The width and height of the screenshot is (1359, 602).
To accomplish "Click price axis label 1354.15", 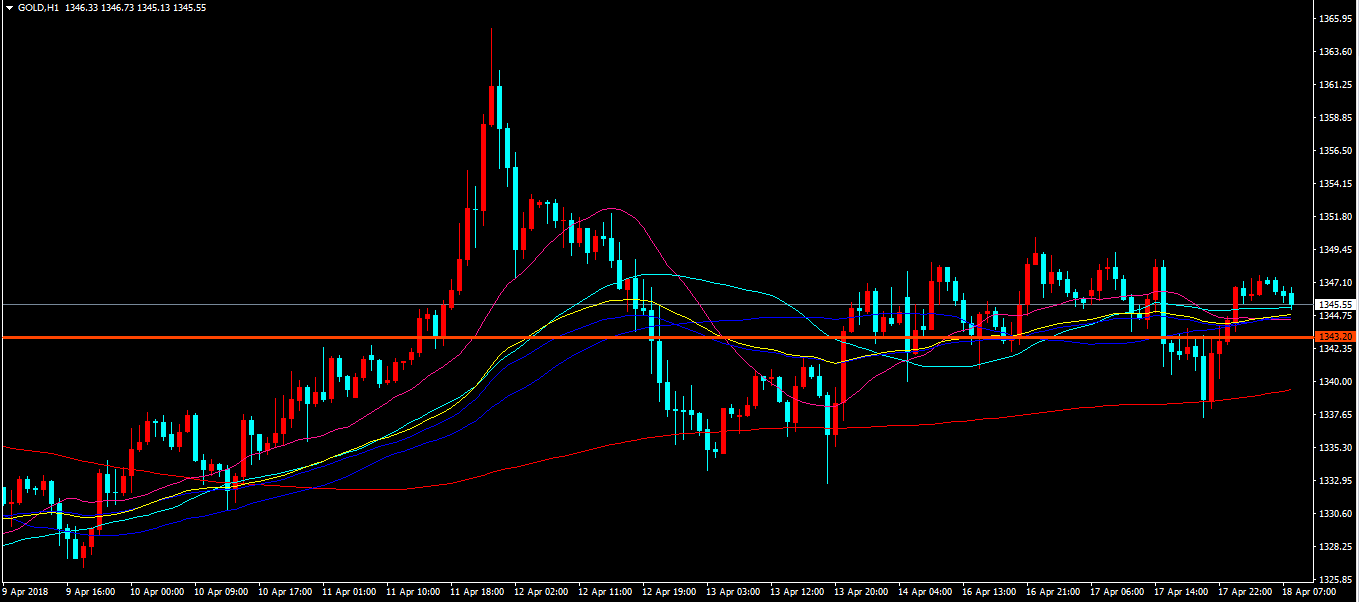I will click(1336, 184).
